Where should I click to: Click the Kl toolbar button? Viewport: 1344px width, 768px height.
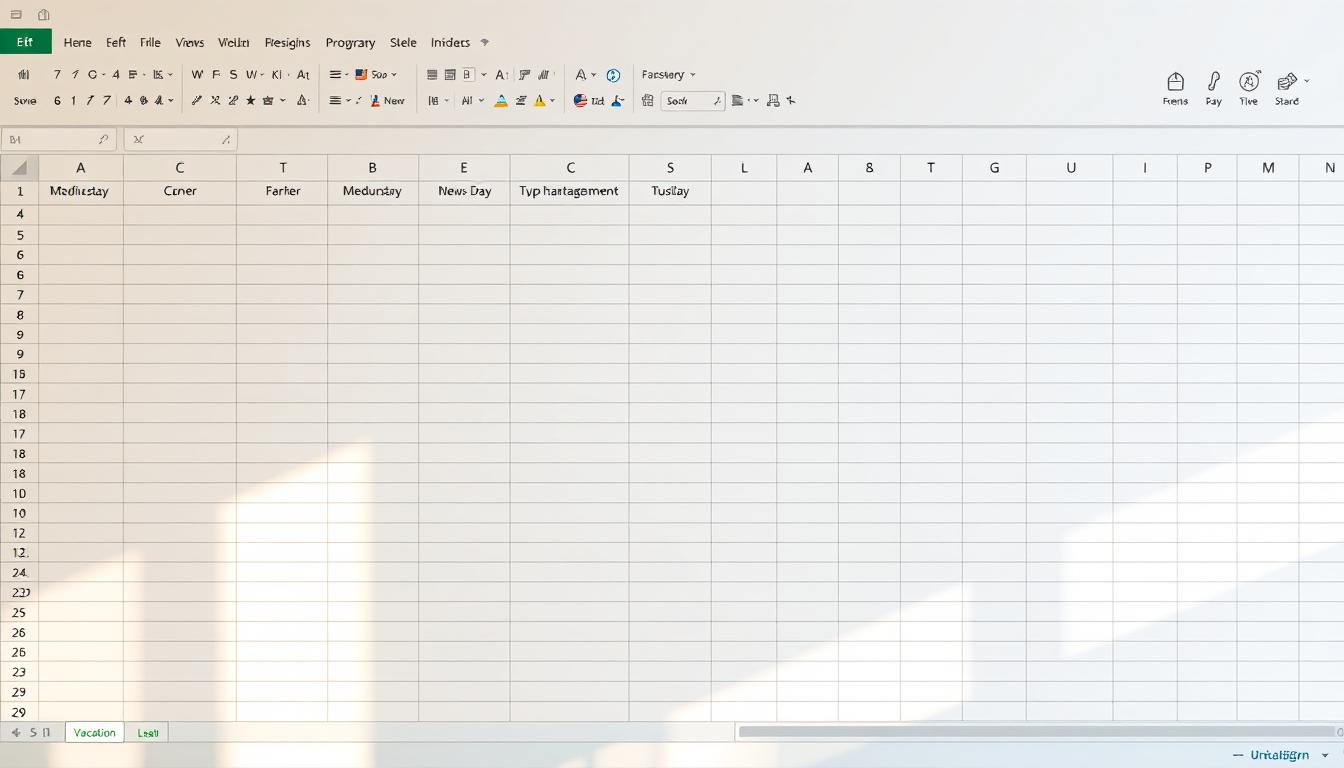(277, 75)
